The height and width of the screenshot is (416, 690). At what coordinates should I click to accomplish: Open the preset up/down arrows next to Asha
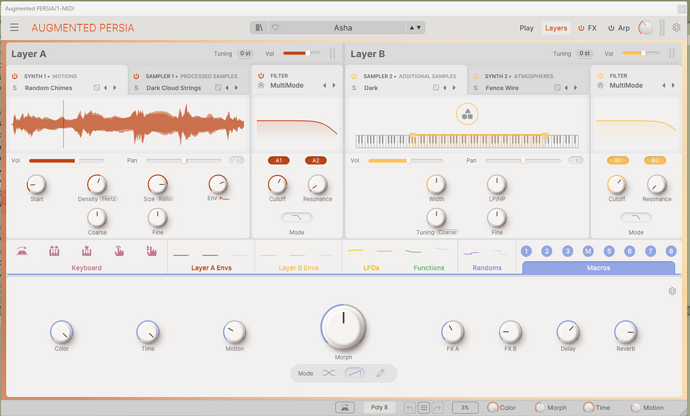point(415,28)
